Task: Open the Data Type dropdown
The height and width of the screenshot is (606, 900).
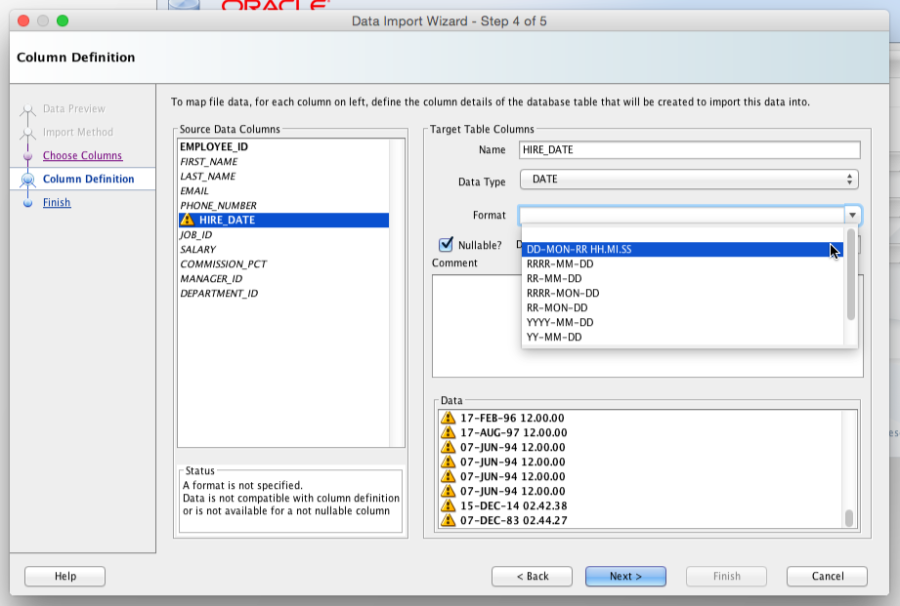Action: [x=849, y=179]
